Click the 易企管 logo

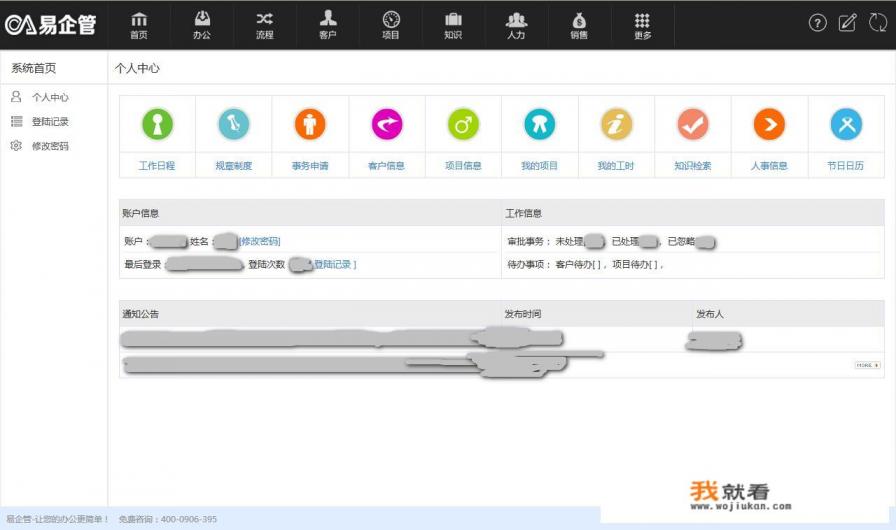[50, 25]
